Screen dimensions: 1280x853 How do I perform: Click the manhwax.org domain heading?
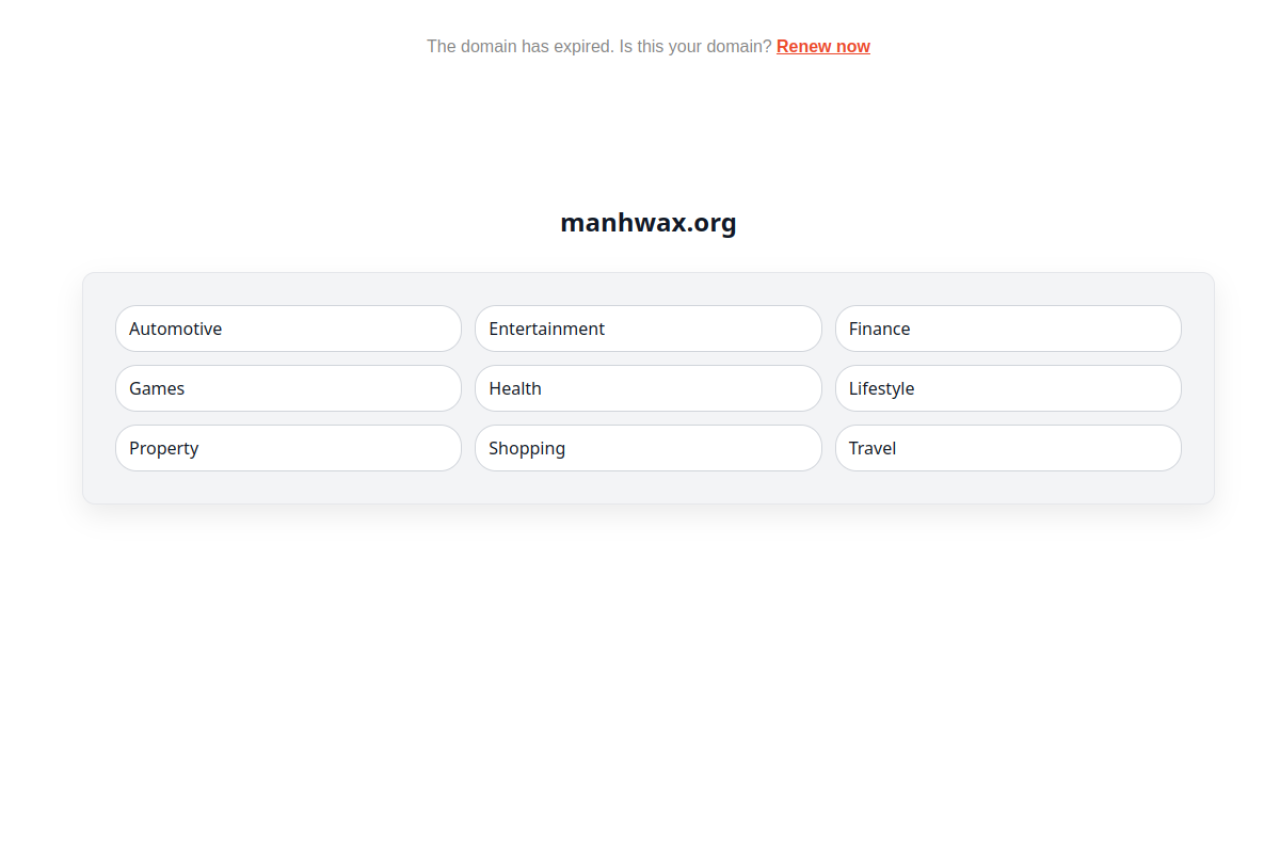(648, 222)
